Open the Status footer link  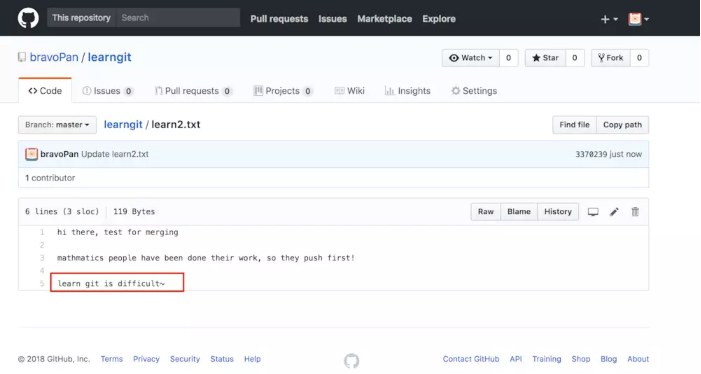(222, 359)
